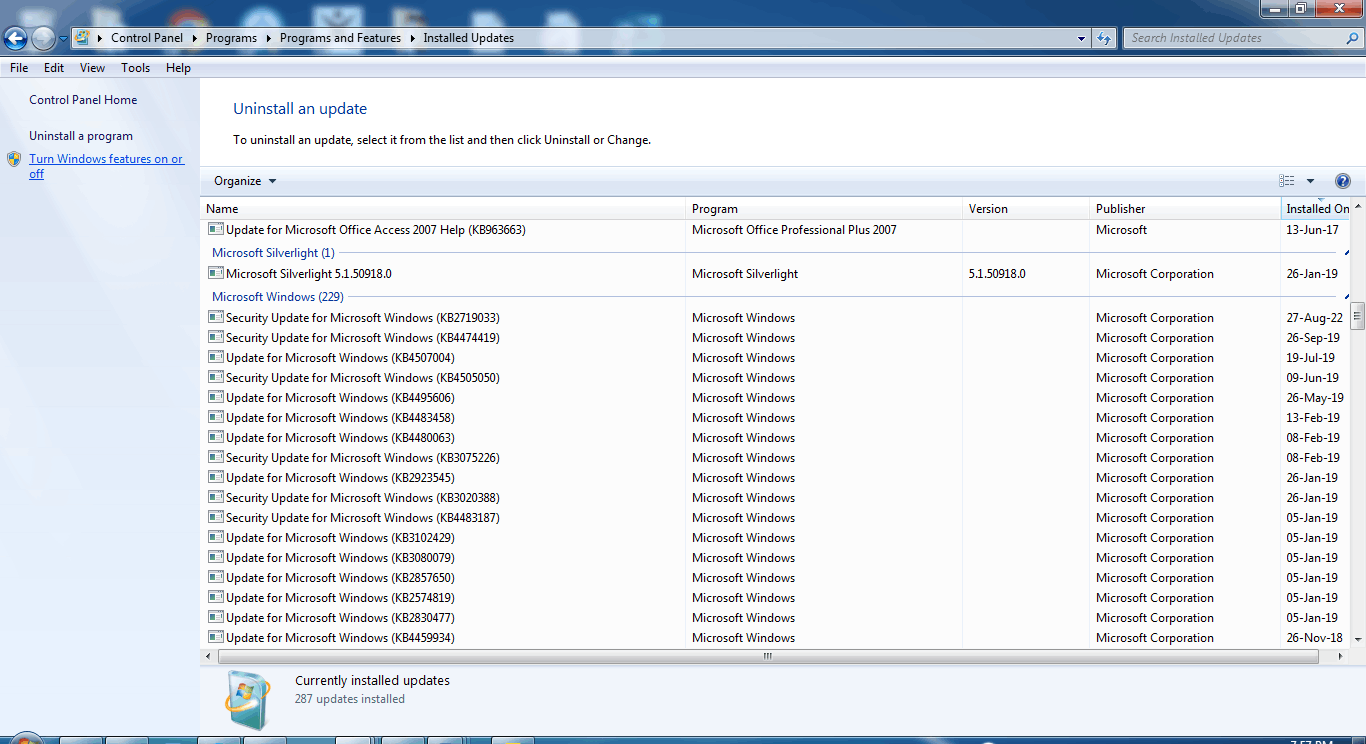Open the File menu
Image resolution: width=1366 pixels, height=744 pixels.
(19, 68)
